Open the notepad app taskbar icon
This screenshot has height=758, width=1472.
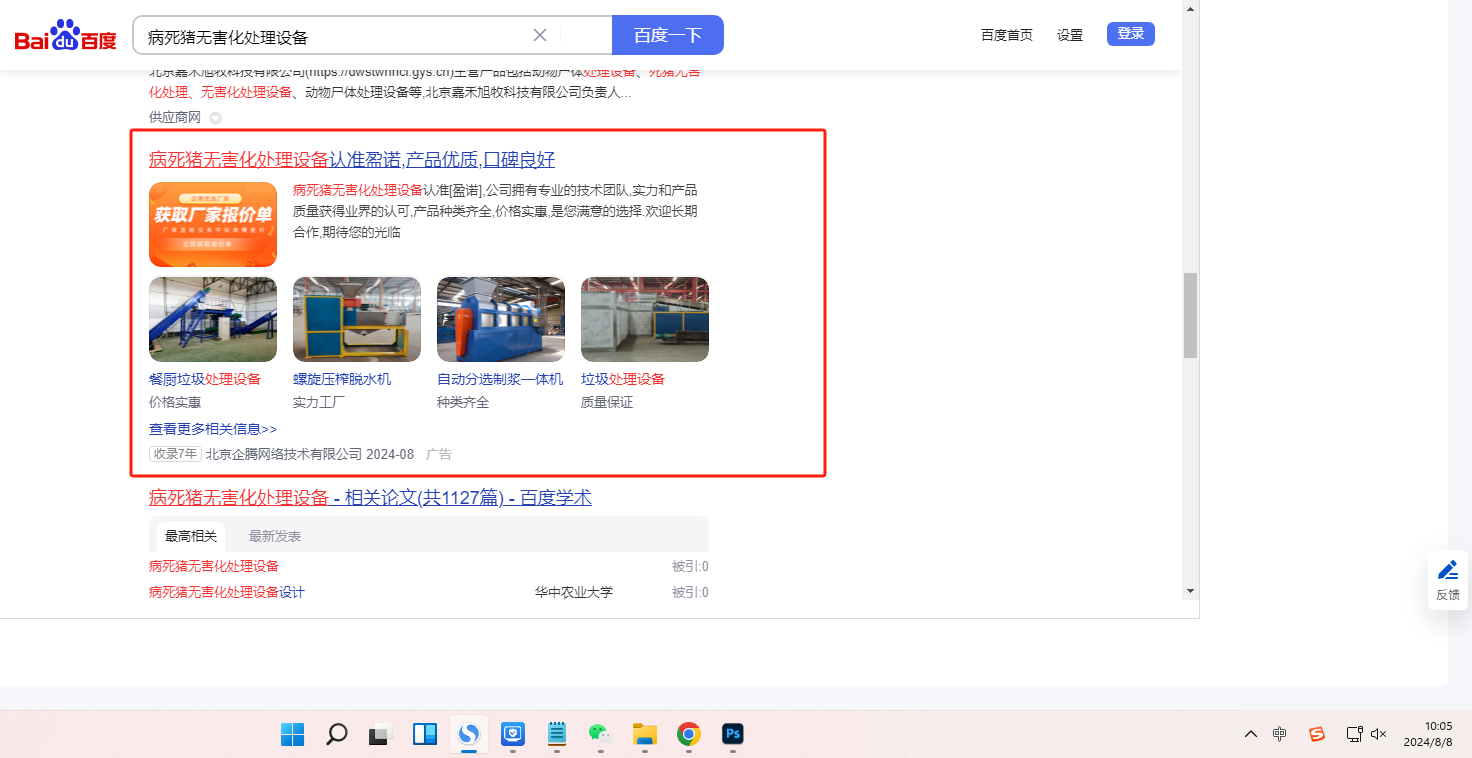pos(557,735)
